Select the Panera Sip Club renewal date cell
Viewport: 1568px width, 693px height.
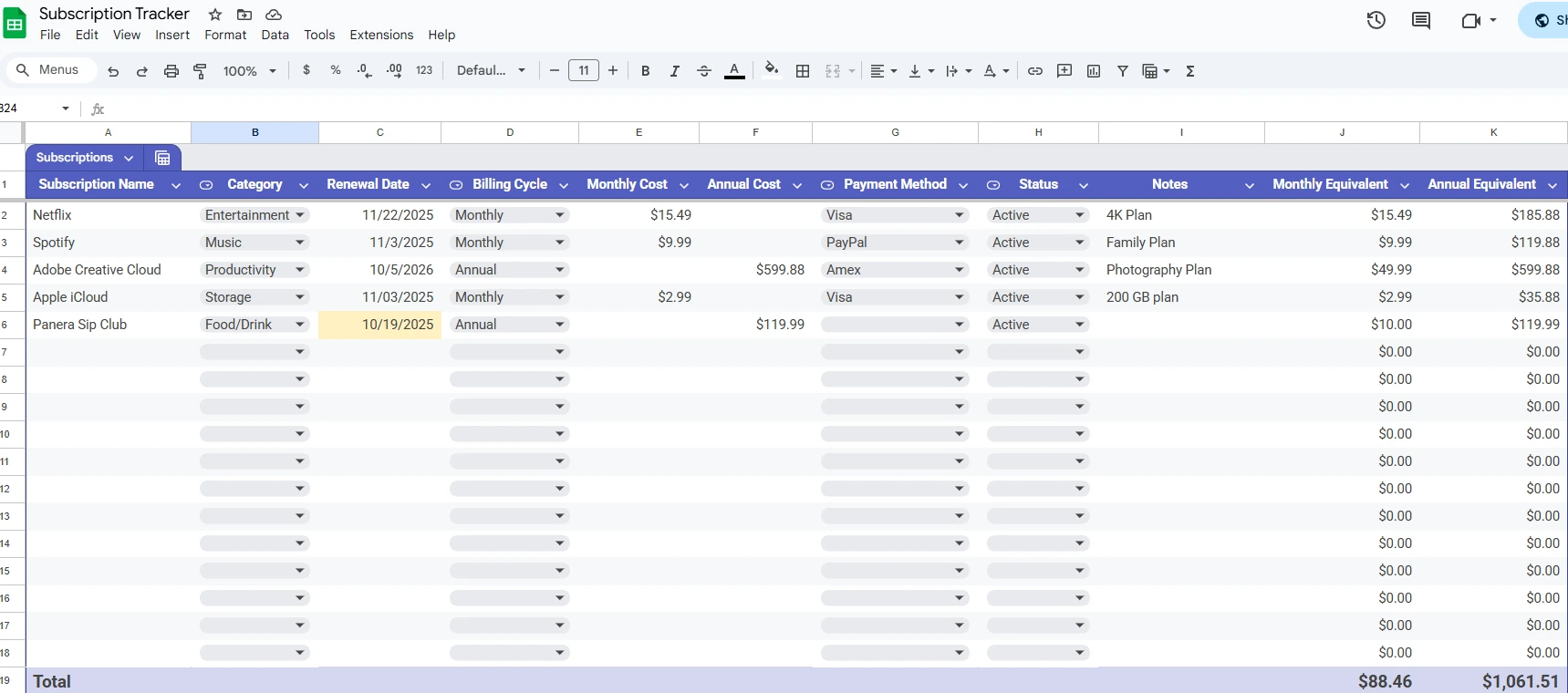[379, 325]
